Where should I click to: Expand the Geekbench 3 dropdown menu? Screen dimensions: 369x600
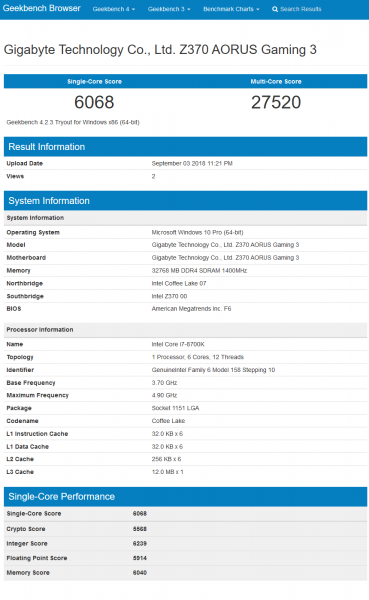click(169, 9)
